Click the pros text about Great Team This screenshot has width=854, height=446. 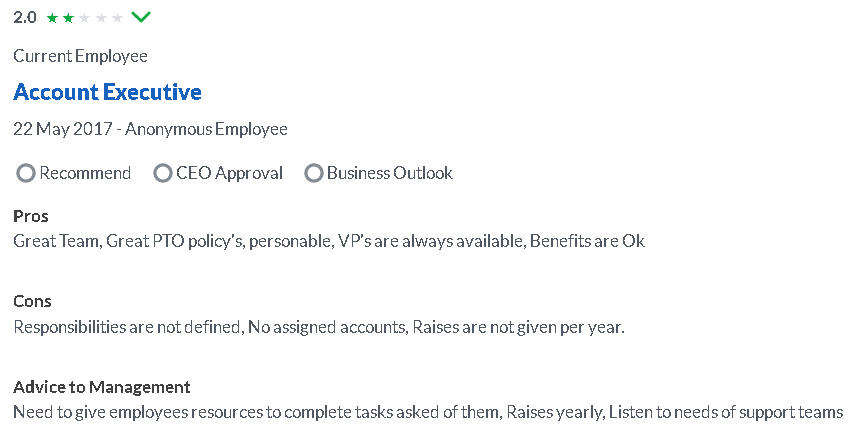[329, 241]
